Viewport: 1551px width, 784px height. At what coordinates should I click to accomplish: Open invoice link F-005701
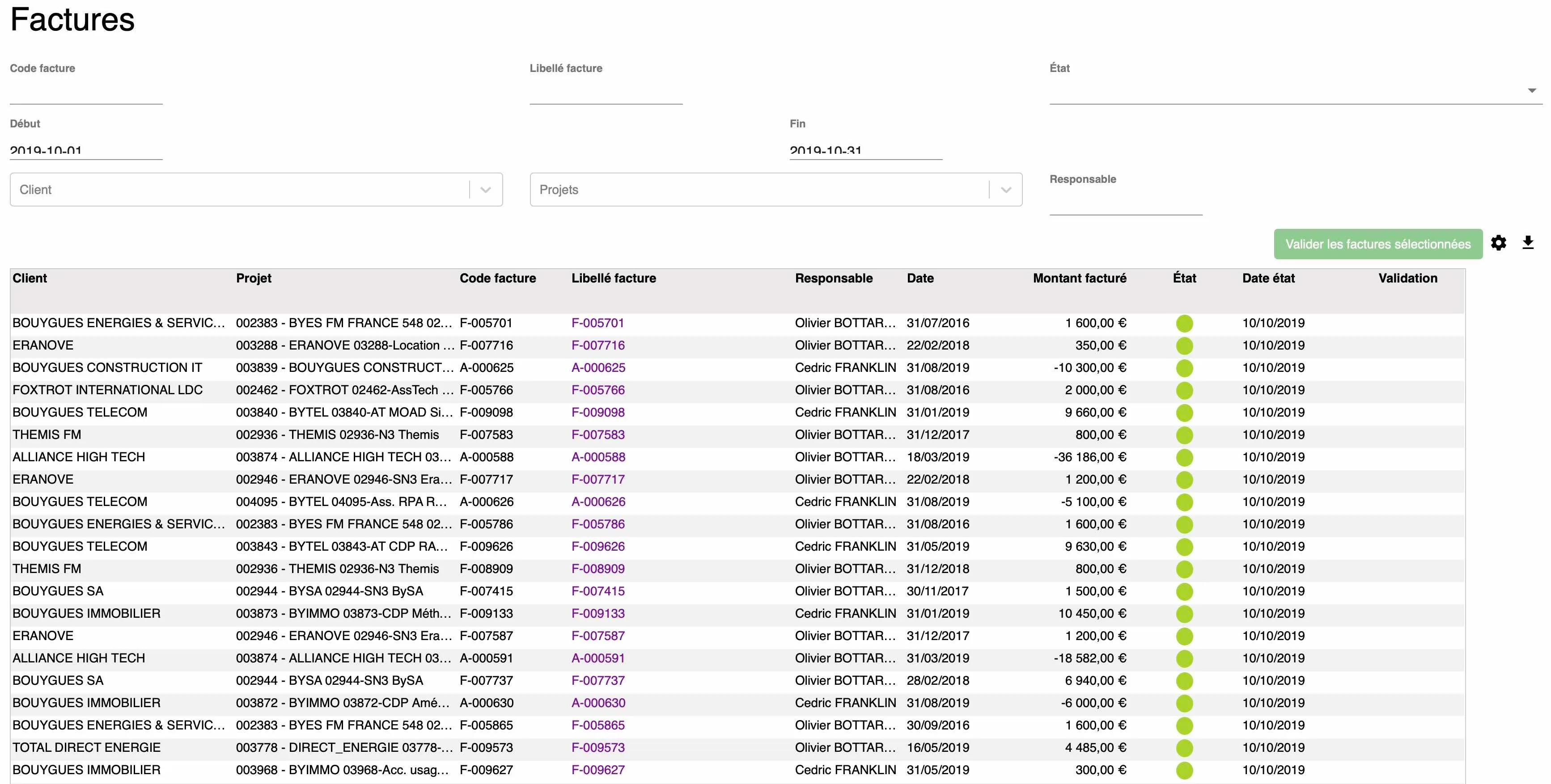click(x=598, y=323)
